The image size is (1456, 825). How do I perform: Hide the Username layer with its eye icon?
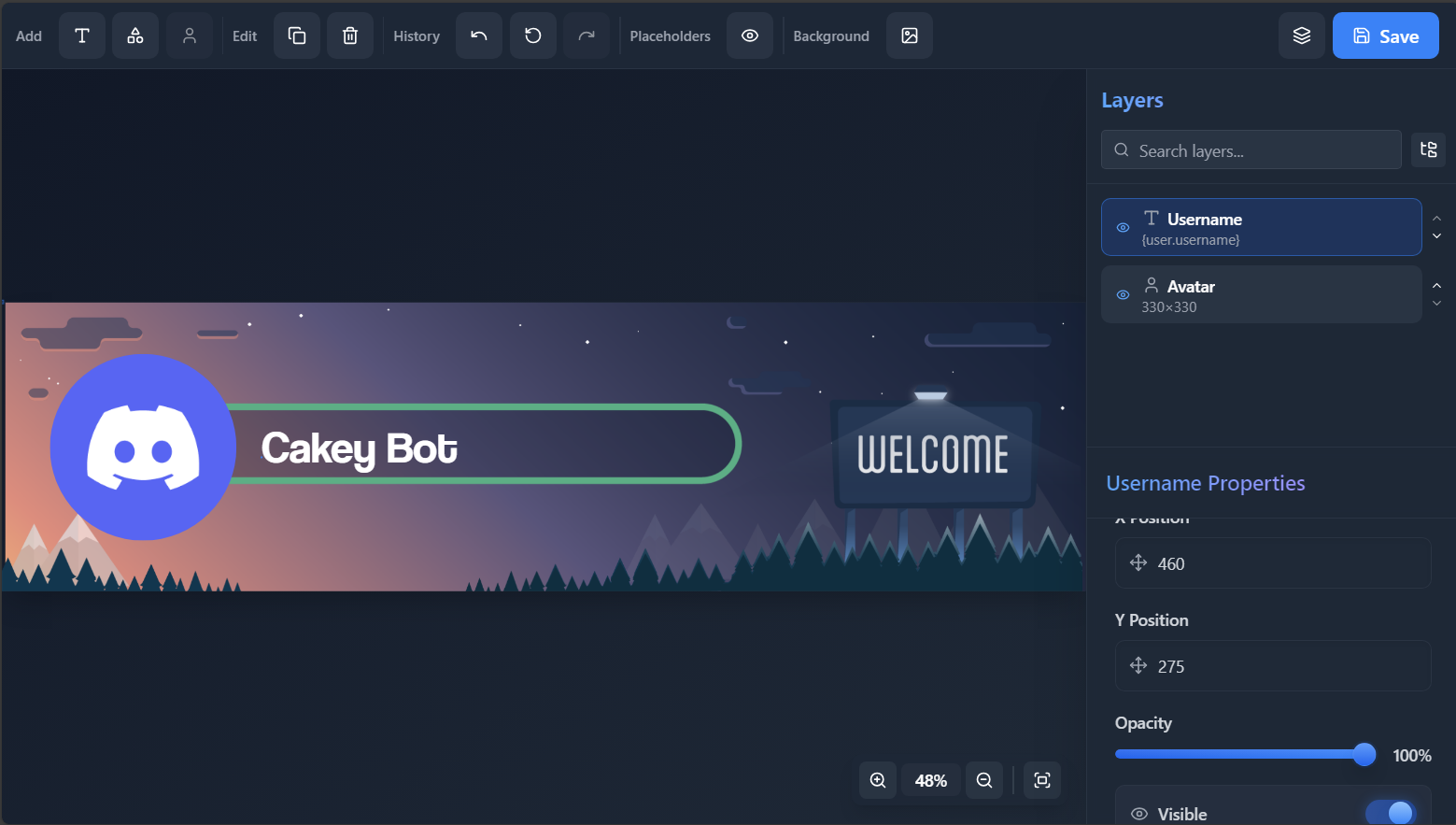(x=1124, y=227)
